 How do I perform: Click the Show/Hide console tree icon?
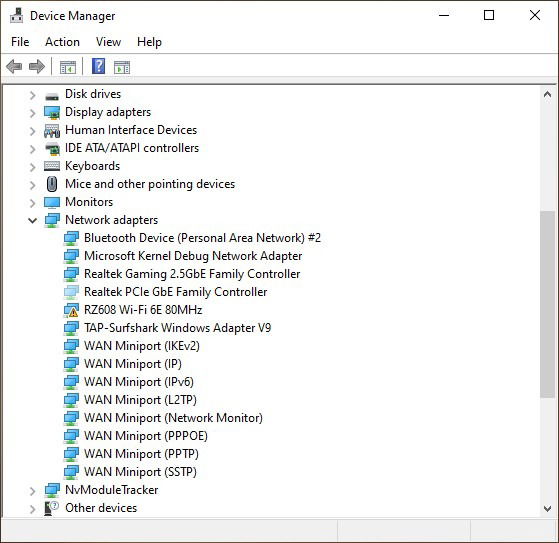click(68, 67)
